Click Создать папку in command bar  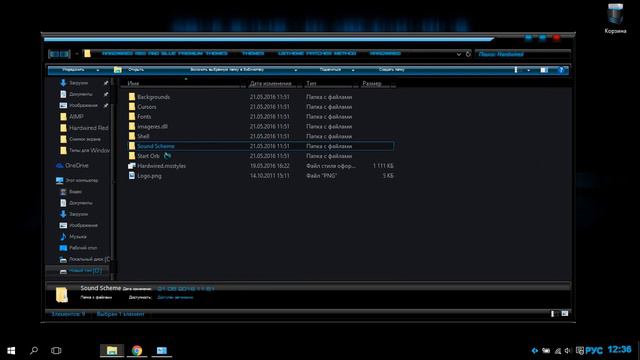pyautogui.click(x=391, y=70)
